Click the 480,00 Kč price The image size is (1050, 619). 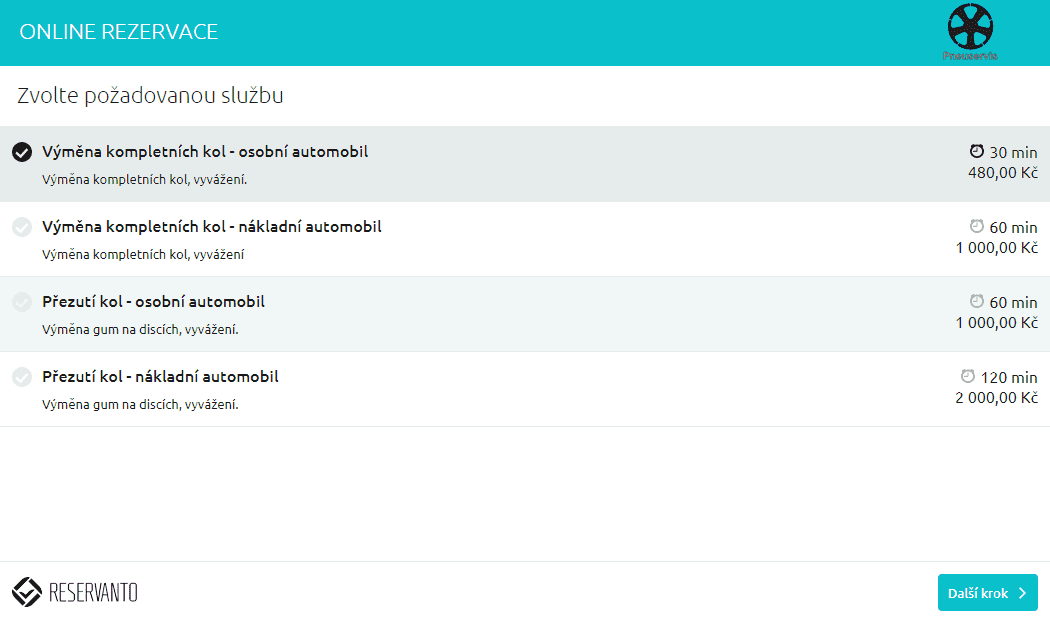[1002, 173]
